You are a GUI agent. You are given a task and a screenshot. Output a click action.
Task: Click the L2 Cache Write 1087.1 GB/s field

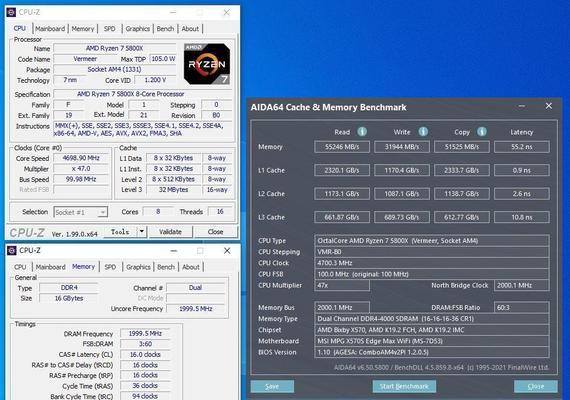pos(402,194)
